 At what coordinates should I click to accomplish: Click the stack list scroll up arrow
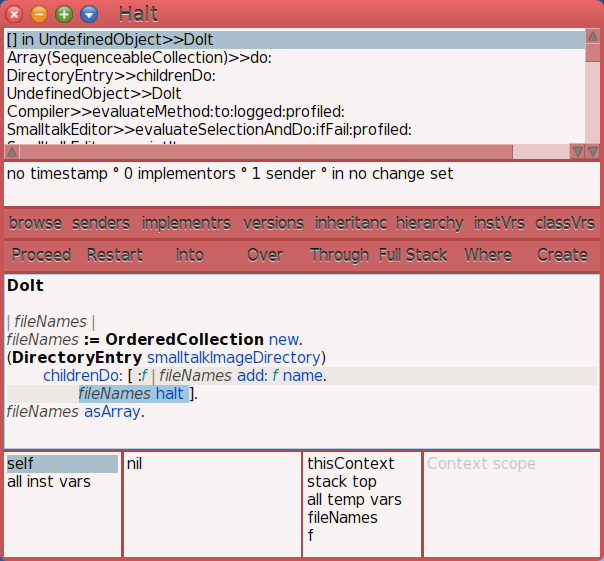tap(592, 38)
